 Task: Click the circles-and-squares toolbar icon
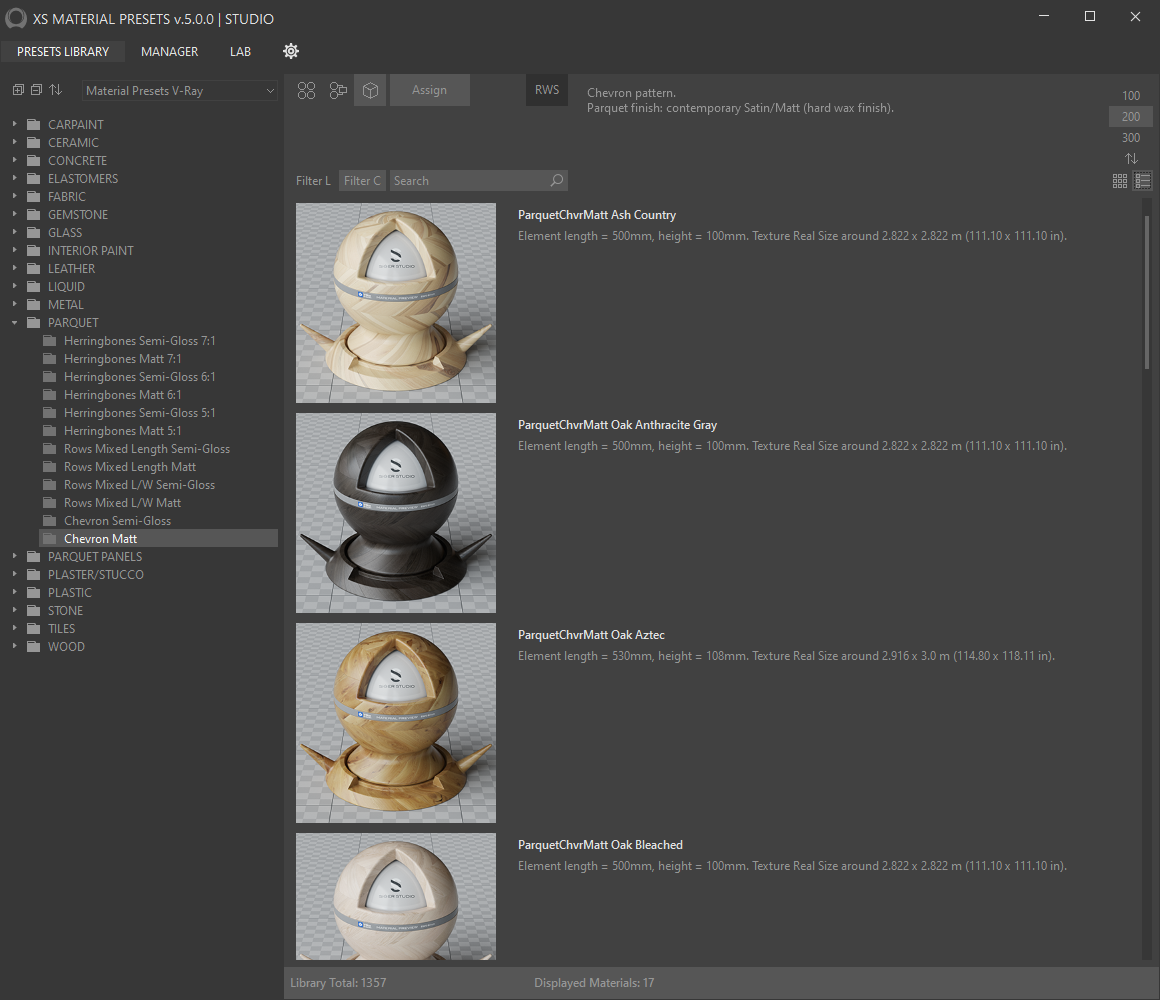pos(338,90)
